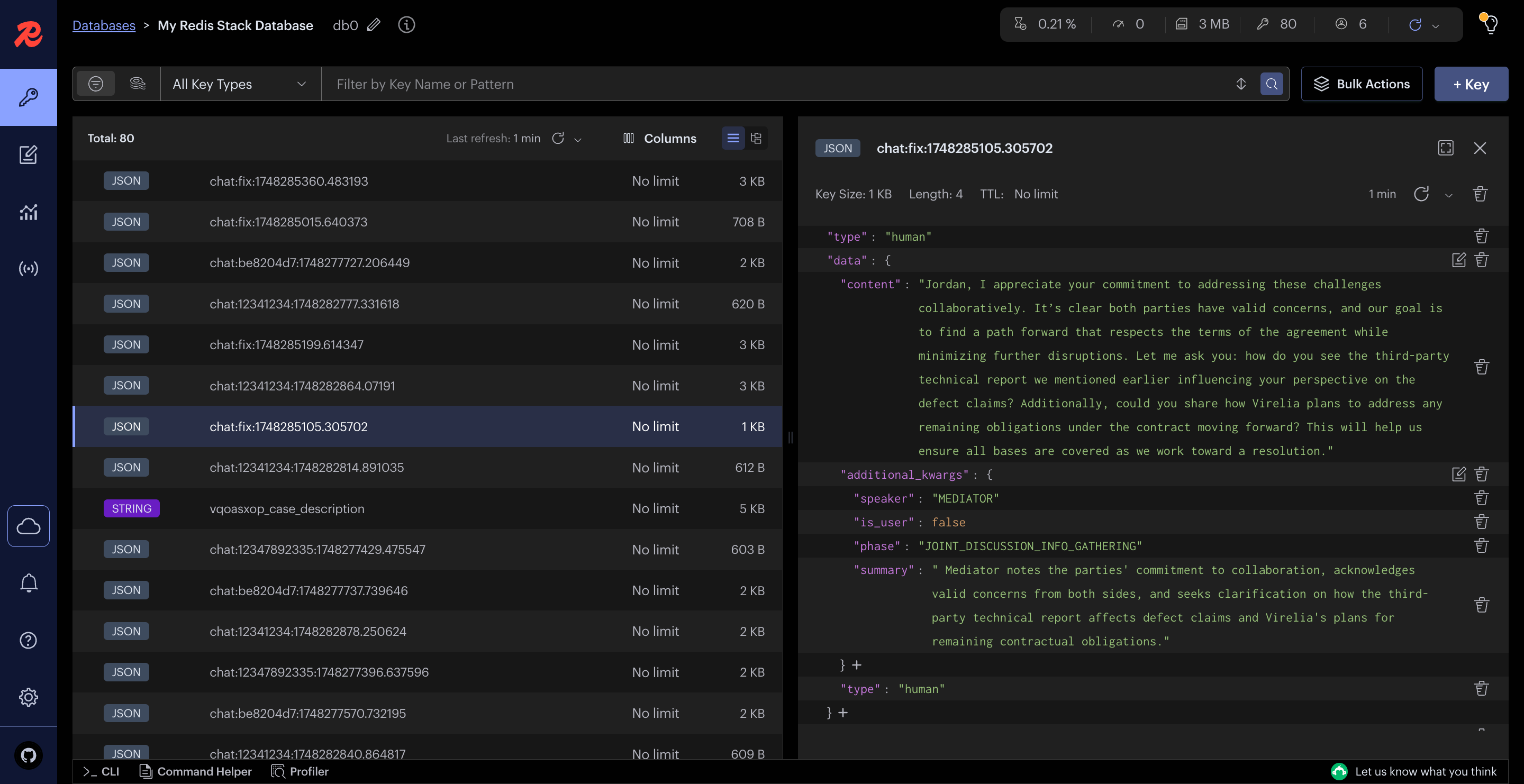Viewport: 1524px width, 784px height.
Task: Click the key name in details header
Action: coord(964,148)
